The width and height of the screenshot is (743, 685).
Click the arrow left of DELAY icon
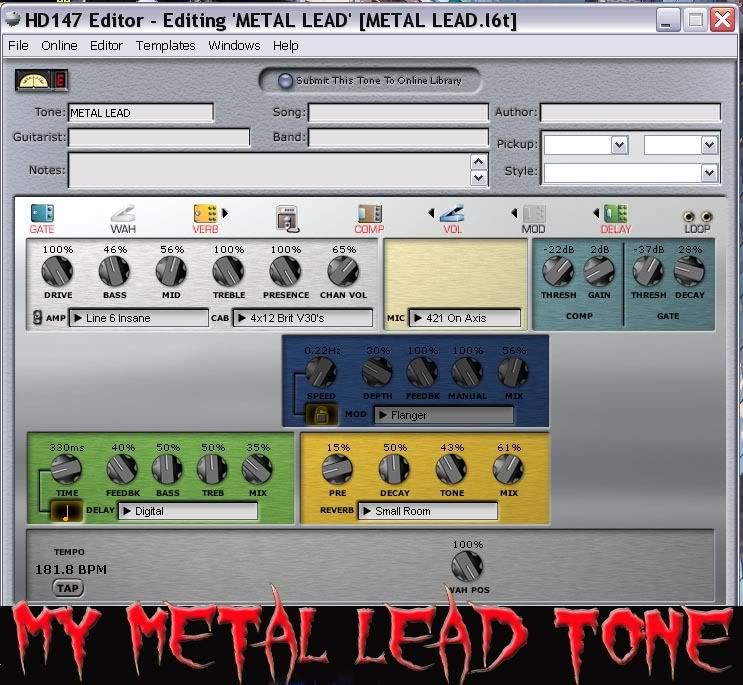596,213
